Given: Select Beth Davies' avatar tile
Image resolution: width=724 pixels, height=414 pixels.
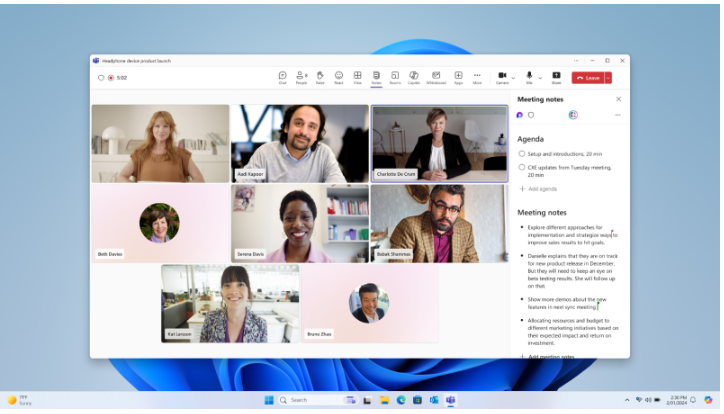Looking at the screenshot, I should pyautogui.click(x=160, y=223).
